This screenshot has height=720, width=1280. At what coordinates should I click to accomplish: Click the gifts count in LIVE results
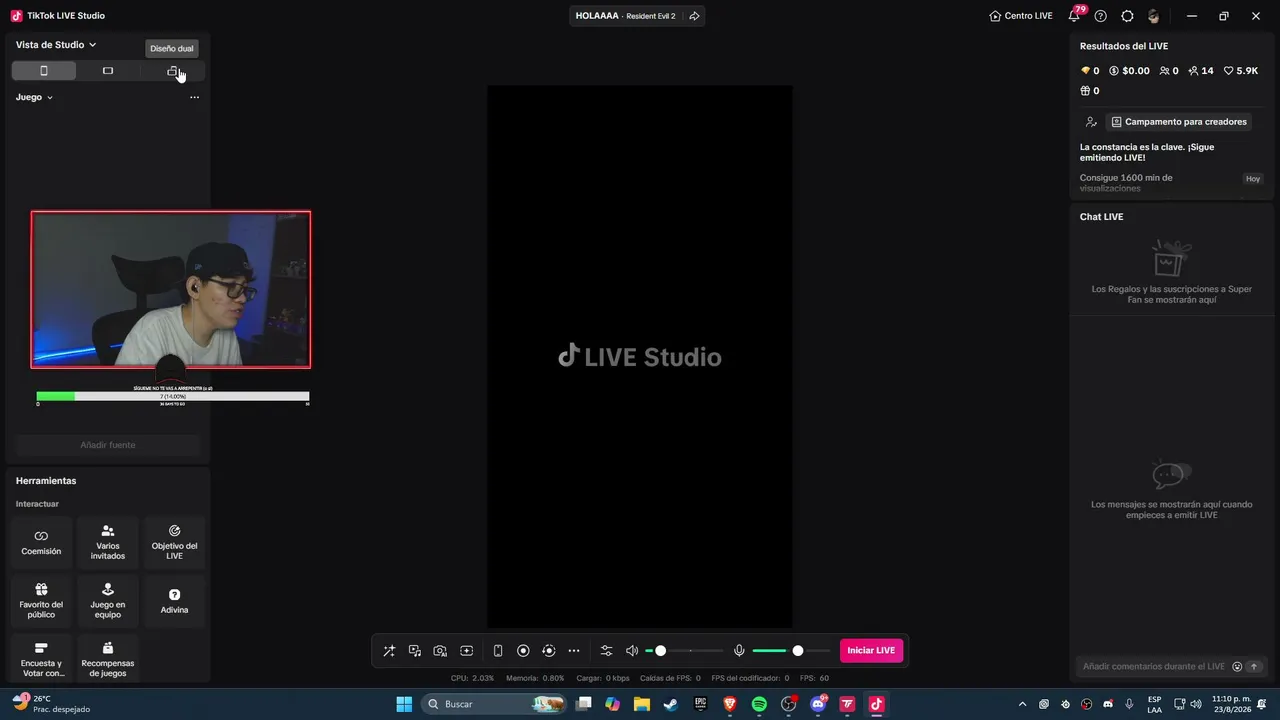pos(1090,91)
